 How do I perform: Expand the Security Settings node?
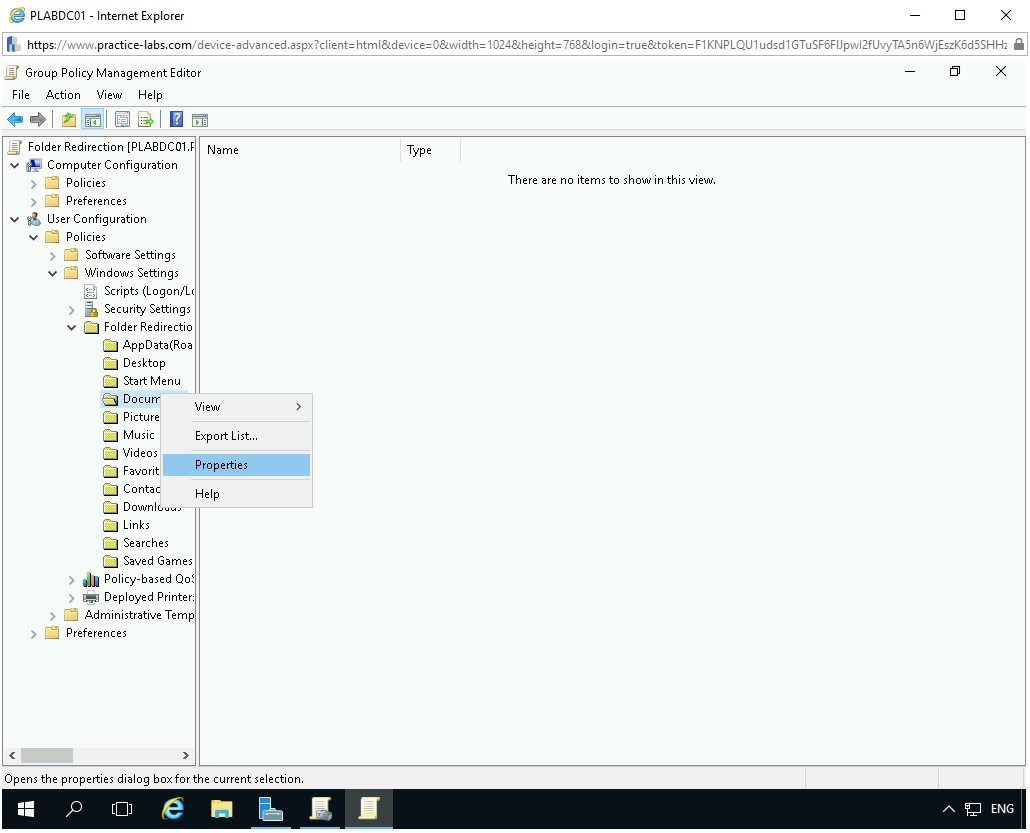click(72, 309)
